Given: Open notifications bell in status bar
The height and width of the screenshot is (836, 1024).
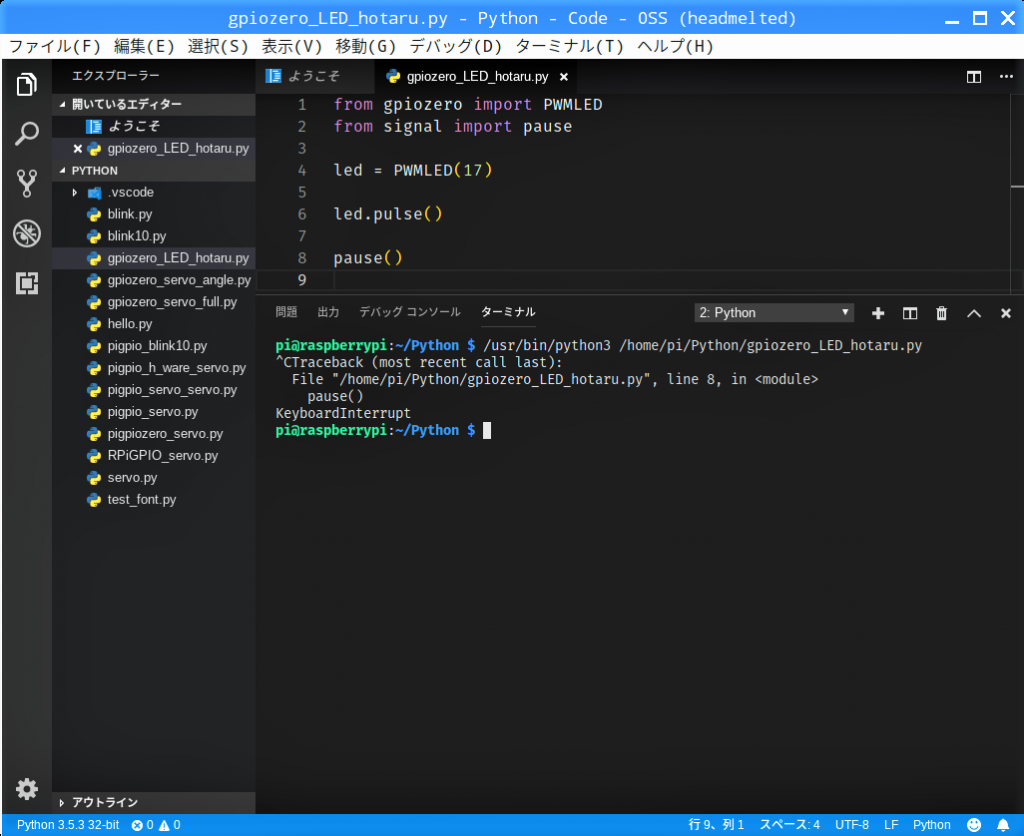Looking at the screenshot, I should point(1003,825).
